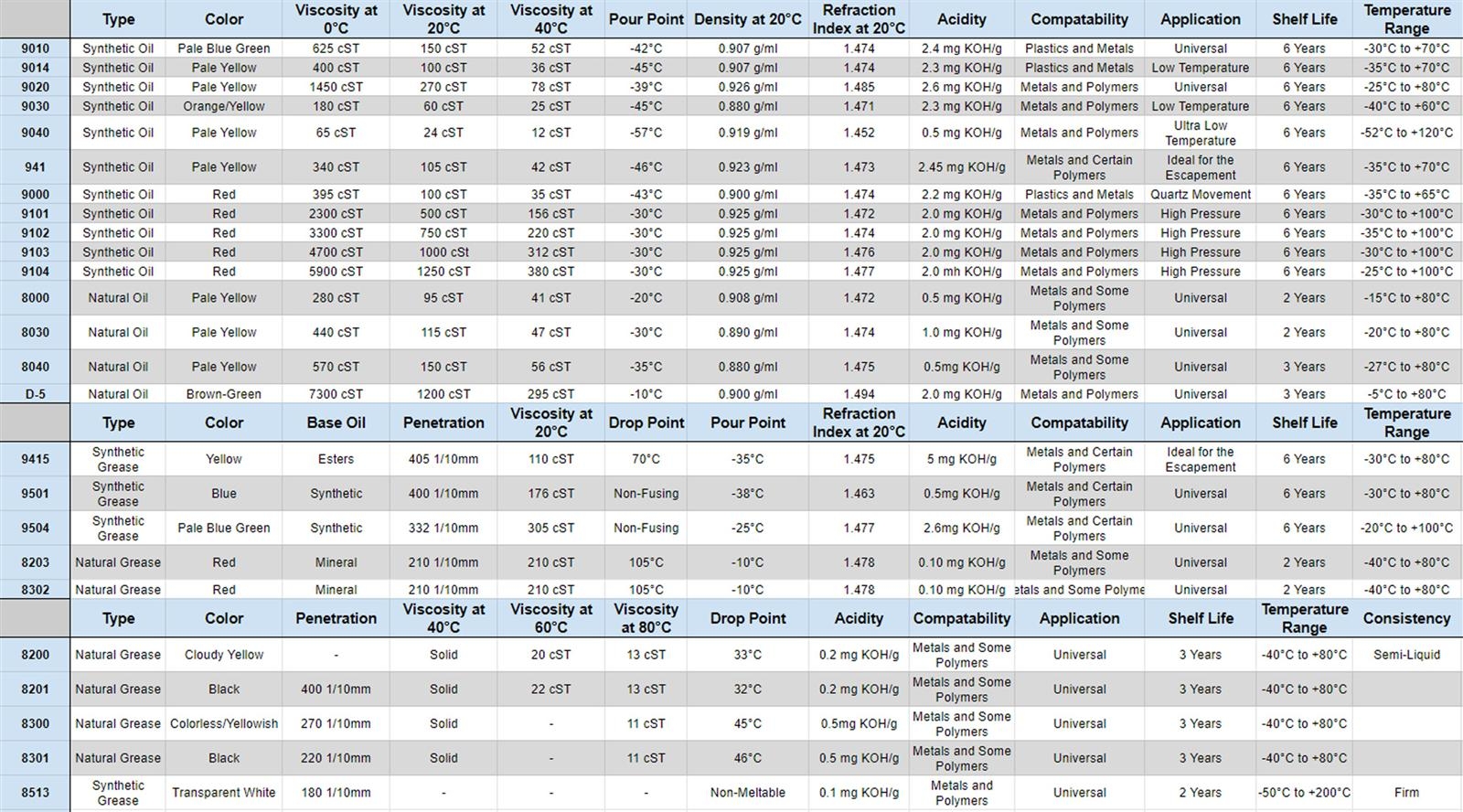Select the '-52°C to +120°C' temperature range cell

tap(1406, 133)
